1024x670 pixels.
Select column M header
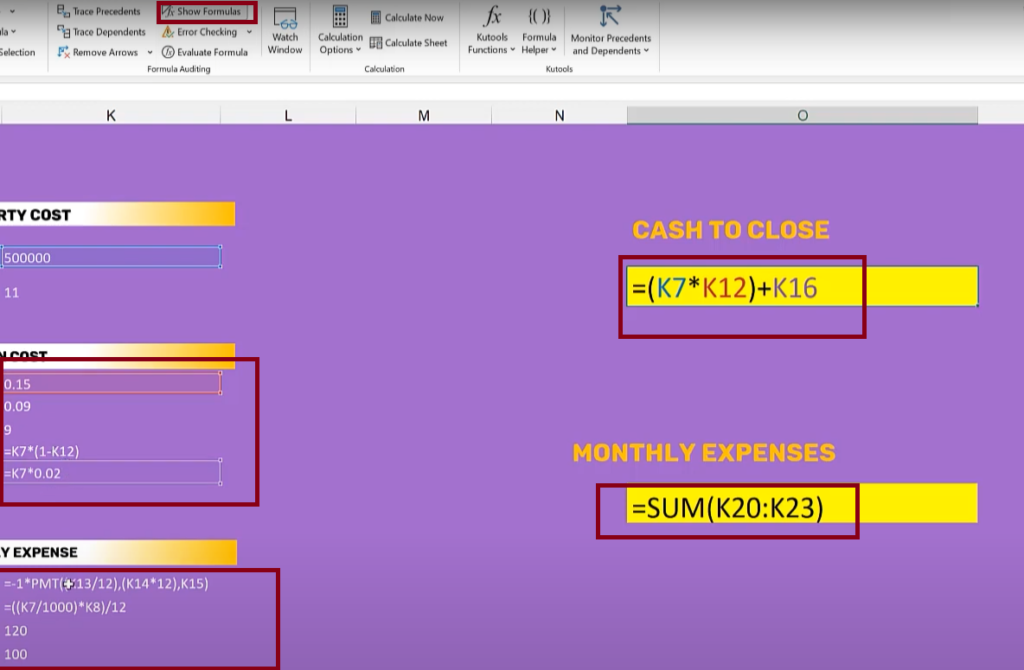424,116
